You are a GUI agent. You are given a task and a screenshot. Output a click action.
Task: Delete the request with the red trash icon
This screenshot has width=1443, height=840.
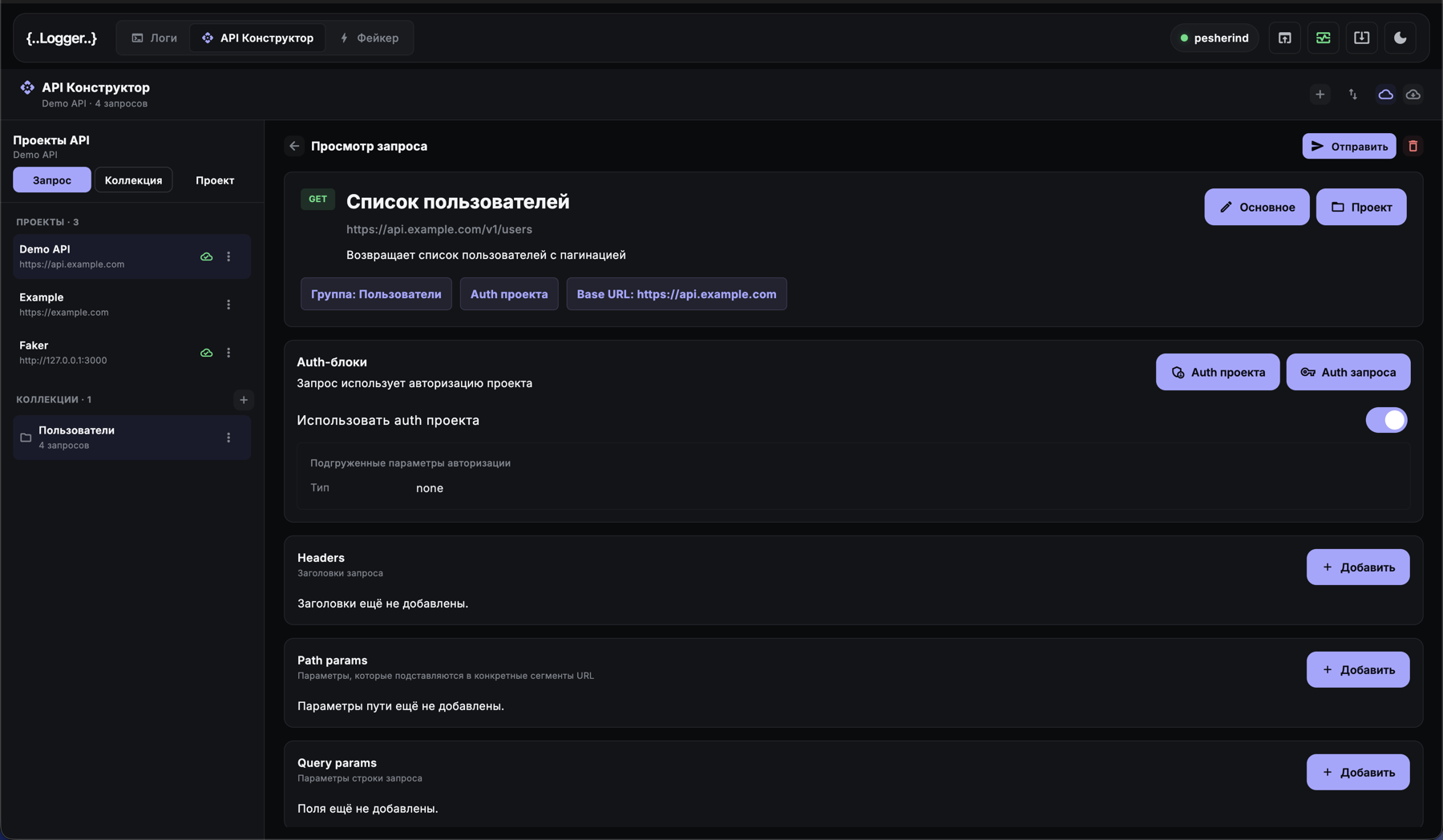tap(1413, 146)
